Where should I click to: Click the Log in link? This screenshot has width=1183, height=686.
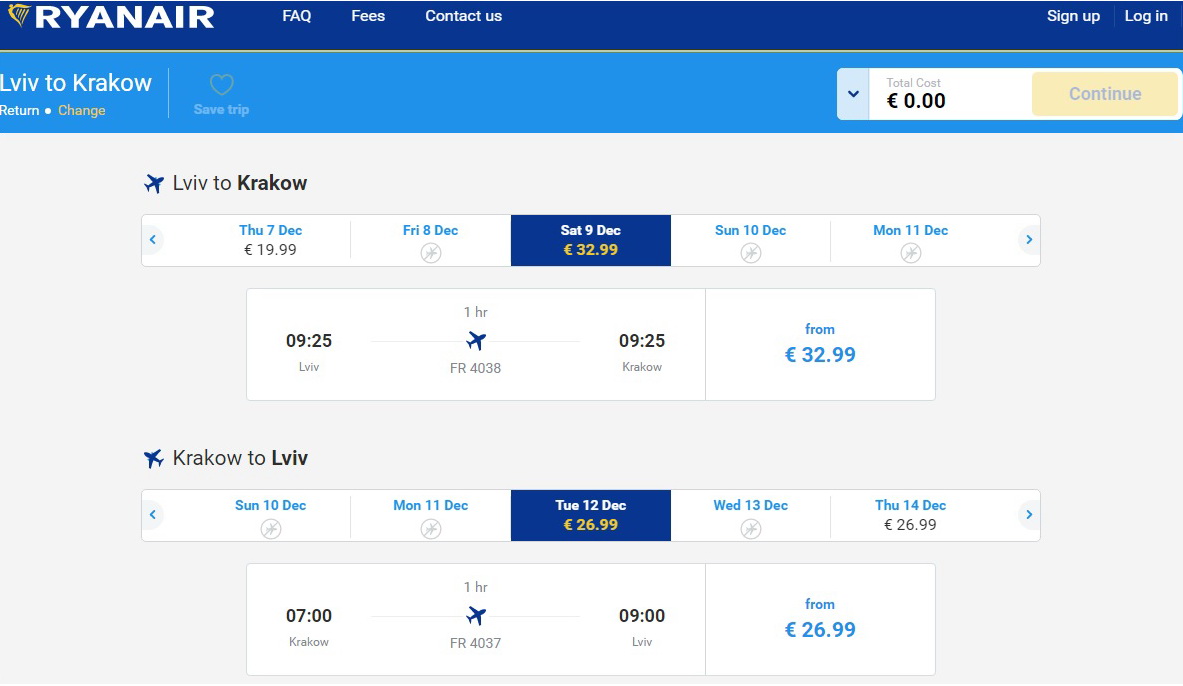(1146, 16)
